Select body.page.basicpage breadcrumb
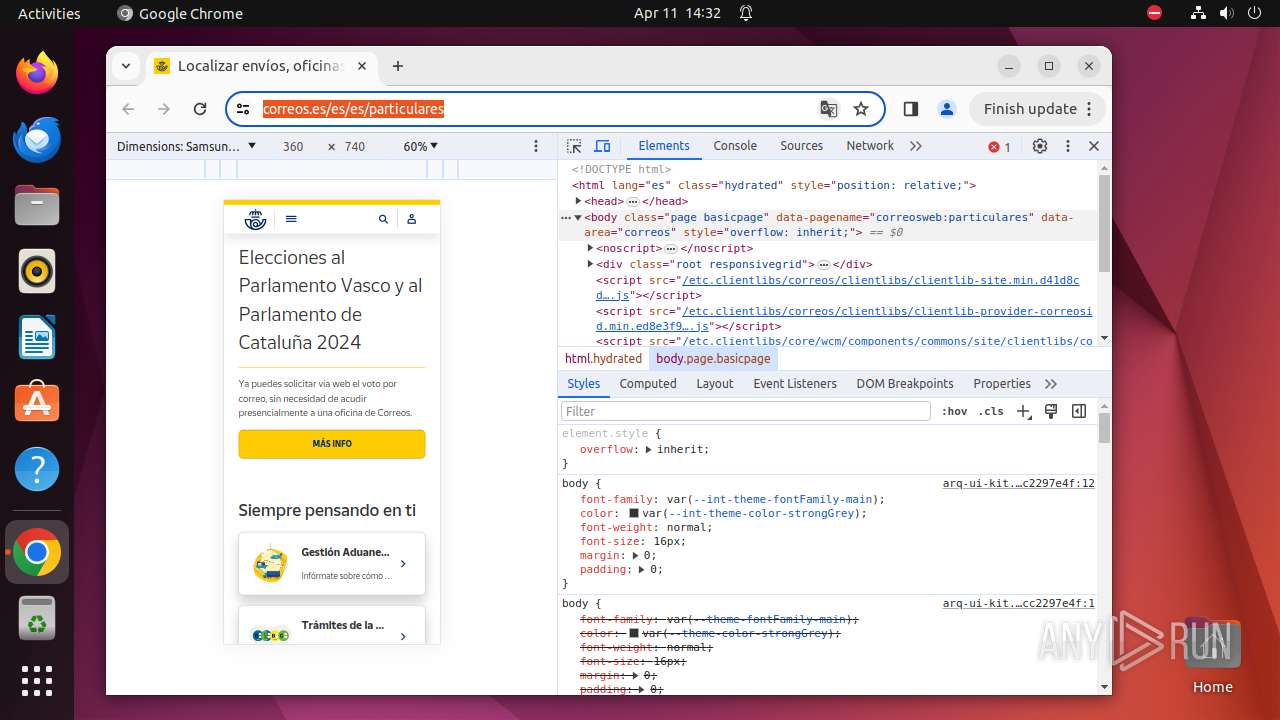 click(x=713, y=359)
